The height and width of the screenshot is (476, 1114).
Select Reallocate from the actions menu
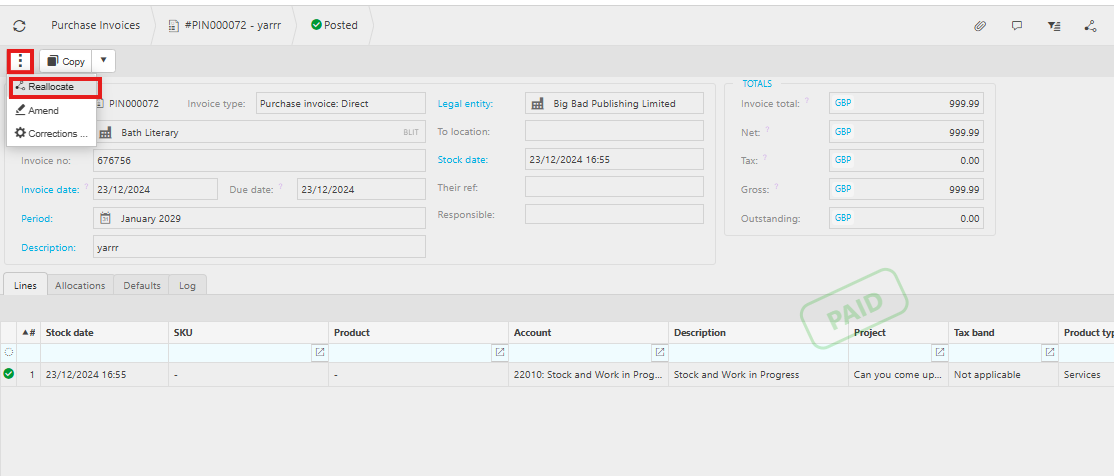pos(52,87)
